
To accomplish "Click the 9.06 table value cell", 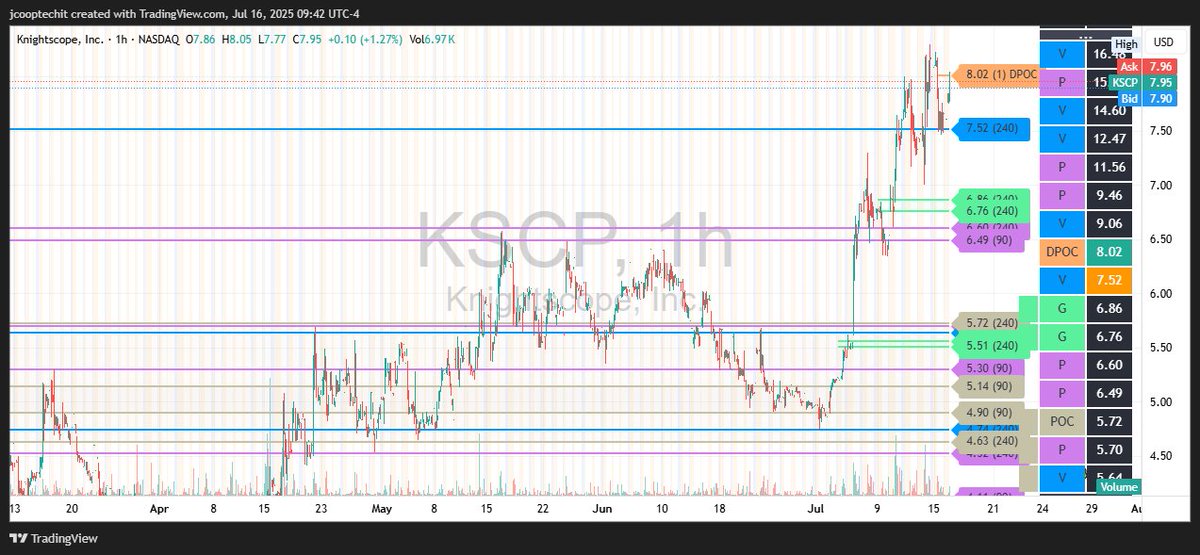I will point(1110,224).
